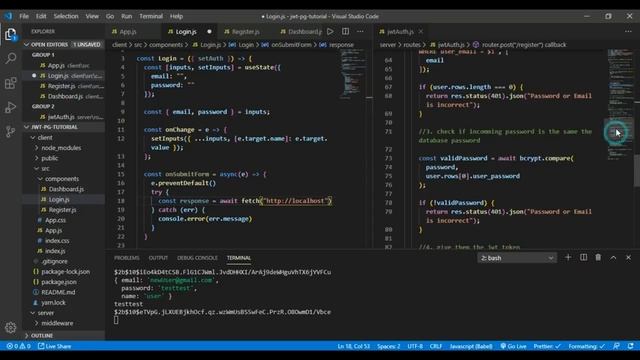
Task: Run the code with play icon
Action: coord(330,31)
